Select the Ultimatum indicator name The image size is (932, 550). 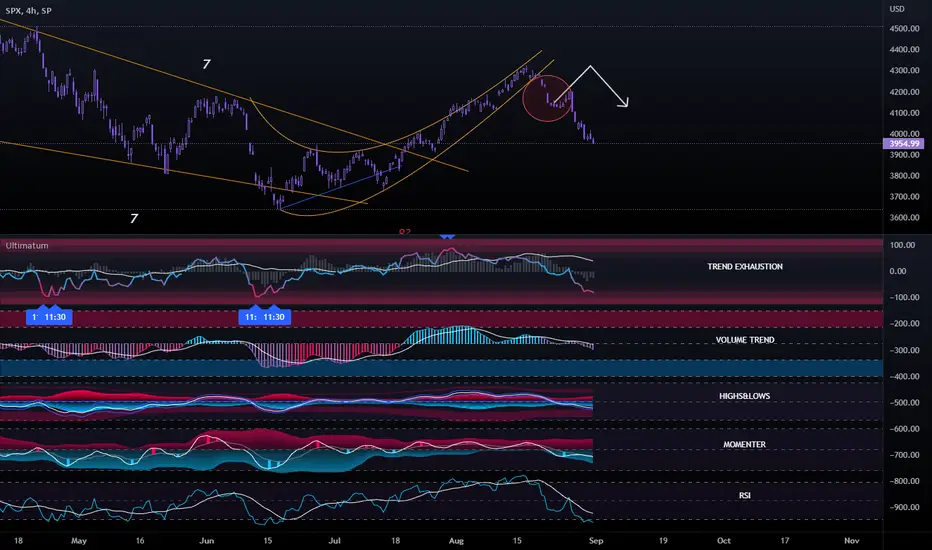(x=27, y=244)
